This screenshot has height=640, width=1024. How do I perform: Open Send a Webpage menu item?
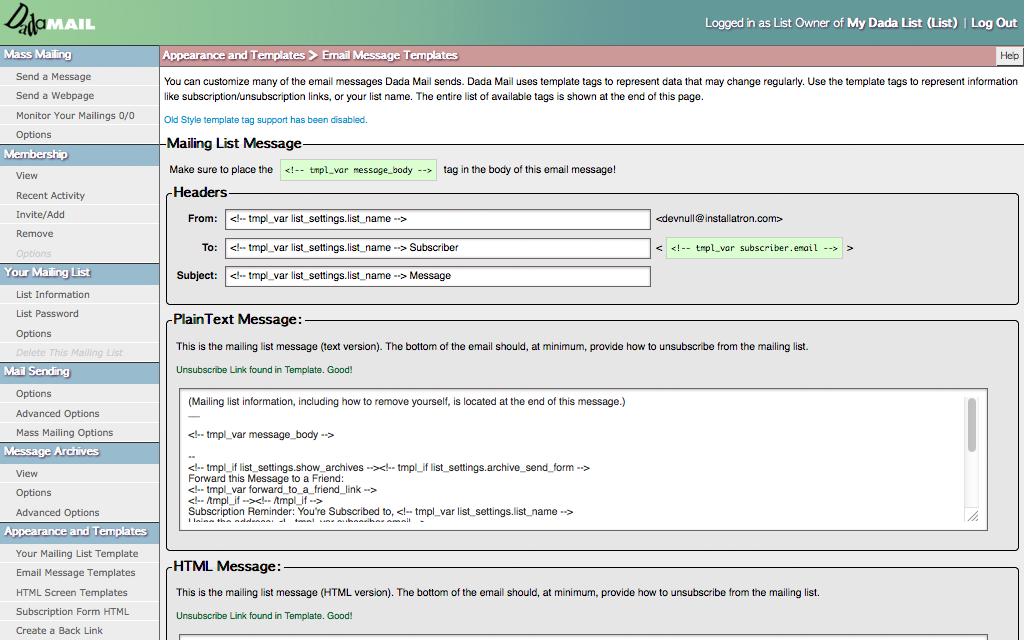[x=55, y=96]
